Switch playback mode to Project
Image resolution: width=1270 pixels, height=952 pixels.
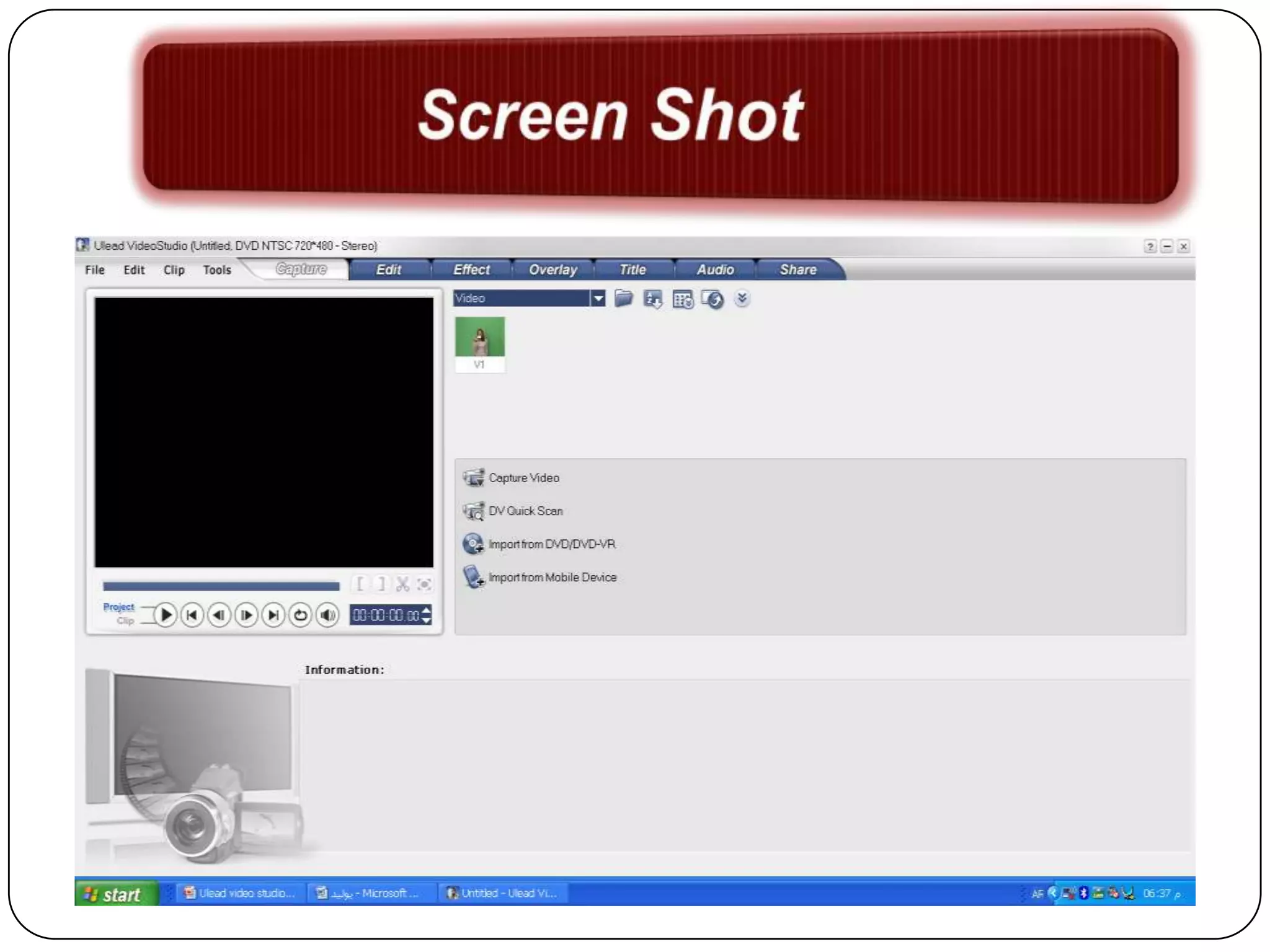click(118, 607)
